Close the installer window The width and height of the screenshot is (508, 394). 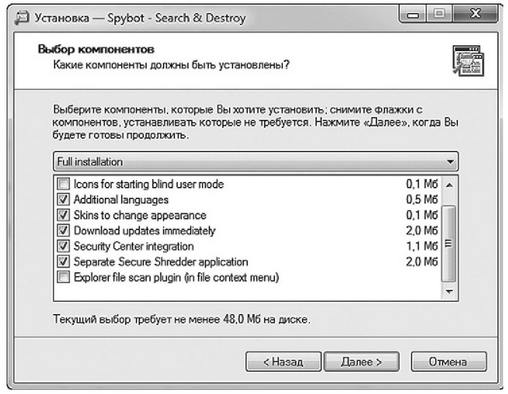click(x=475, y=14)
